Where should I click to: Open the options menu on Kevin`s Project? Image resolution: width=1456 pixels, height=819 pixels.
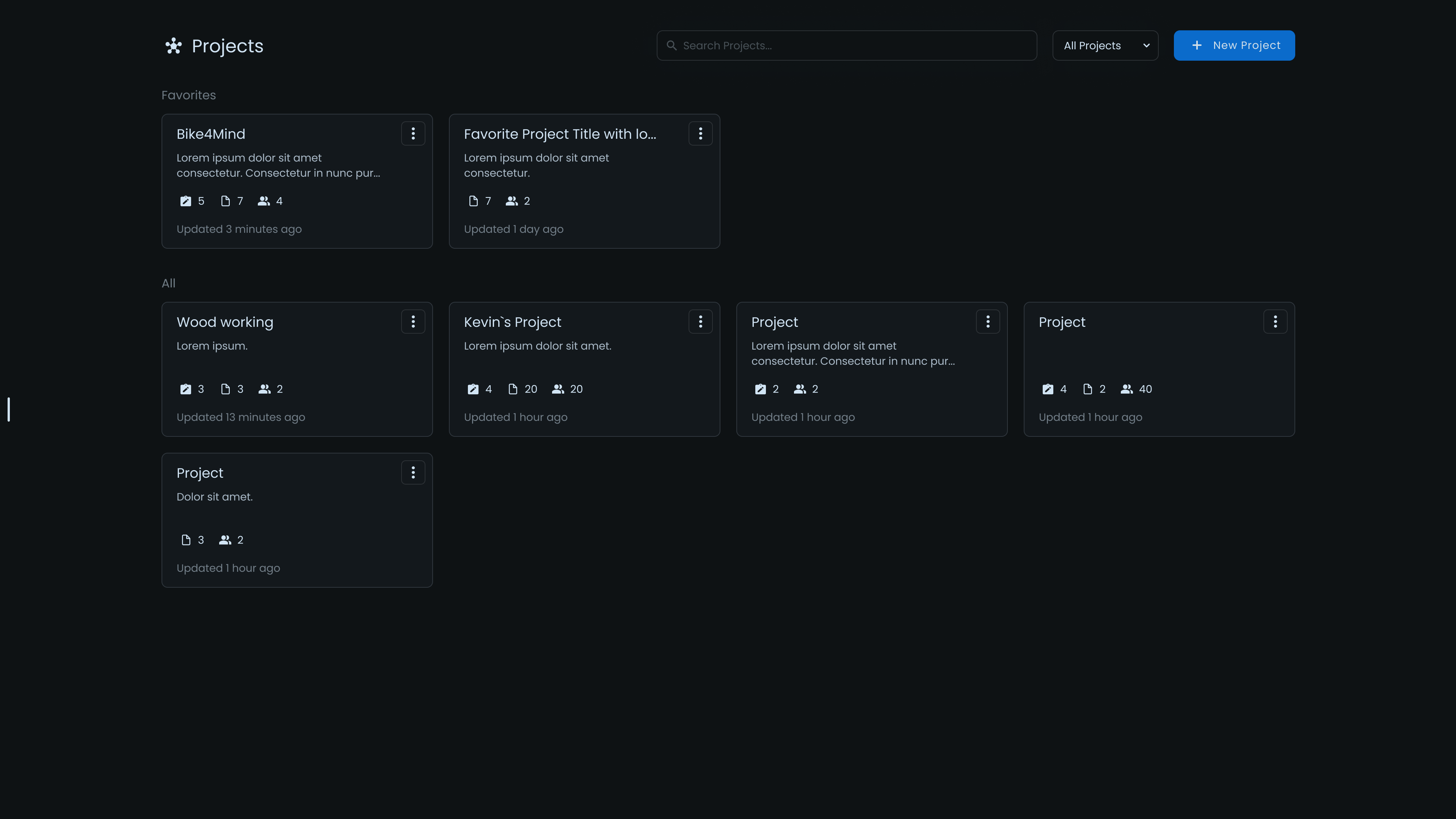point(701,321)
